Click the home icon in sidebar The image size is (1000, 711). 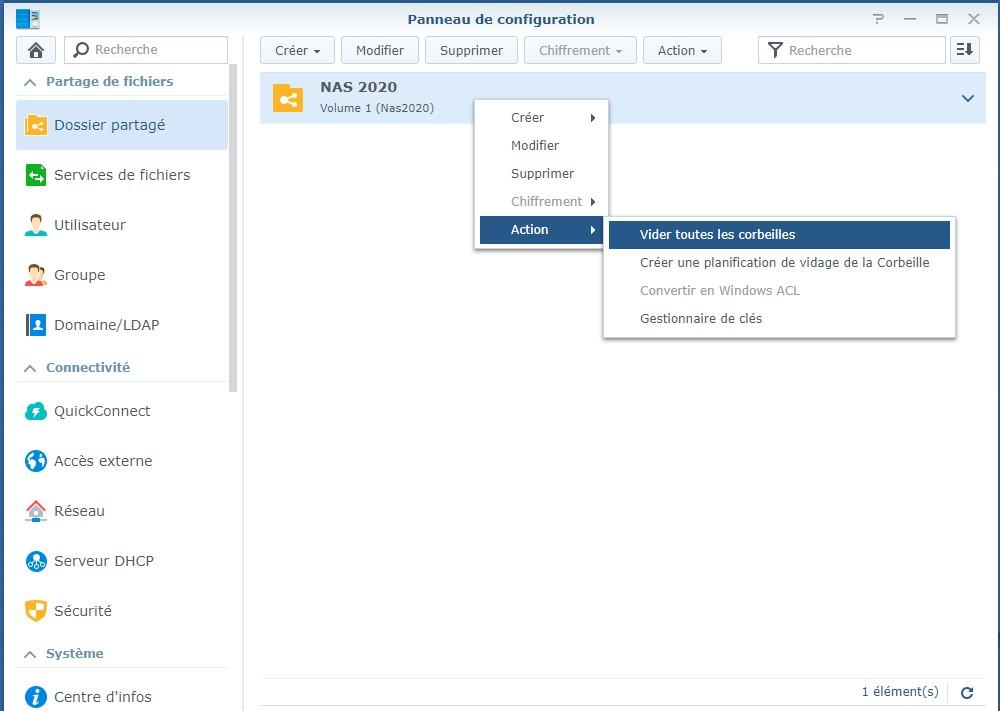[36, 50]
